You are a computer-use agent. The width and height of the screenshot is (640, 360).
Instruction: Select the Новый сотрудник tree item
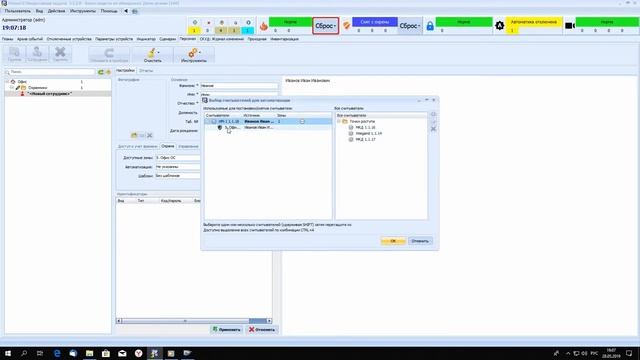click(x=49, y=94)
